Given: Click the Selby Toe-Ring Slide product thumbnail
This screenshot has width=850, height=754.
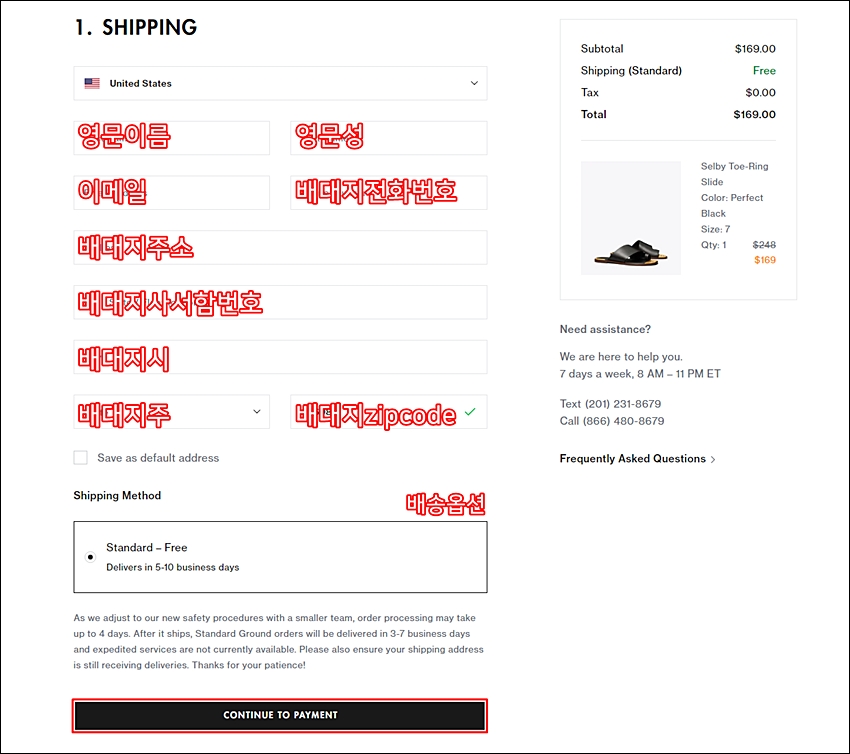Looking at the screenshot, I should pos(630,218).
